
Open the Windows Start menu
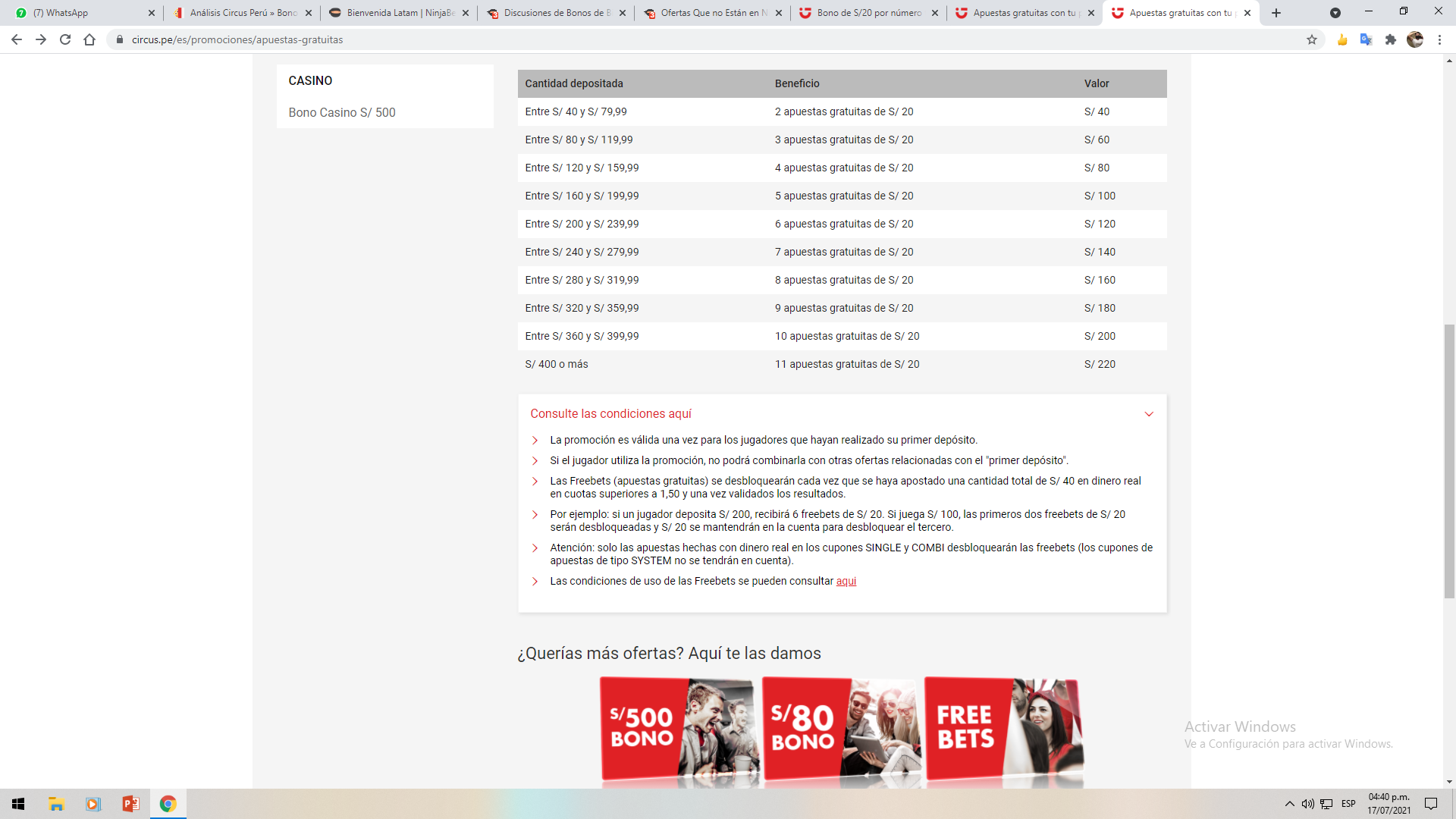pos(18,804)
